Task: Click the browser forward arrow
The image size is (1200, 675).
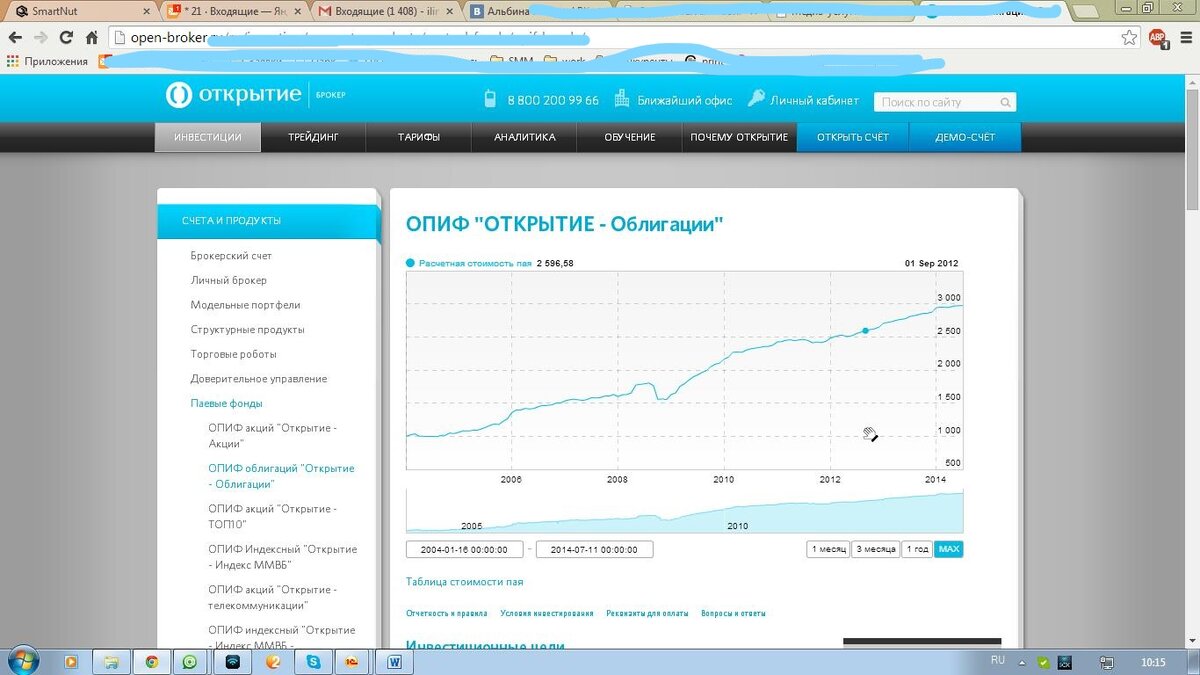Action: point(41,37)
